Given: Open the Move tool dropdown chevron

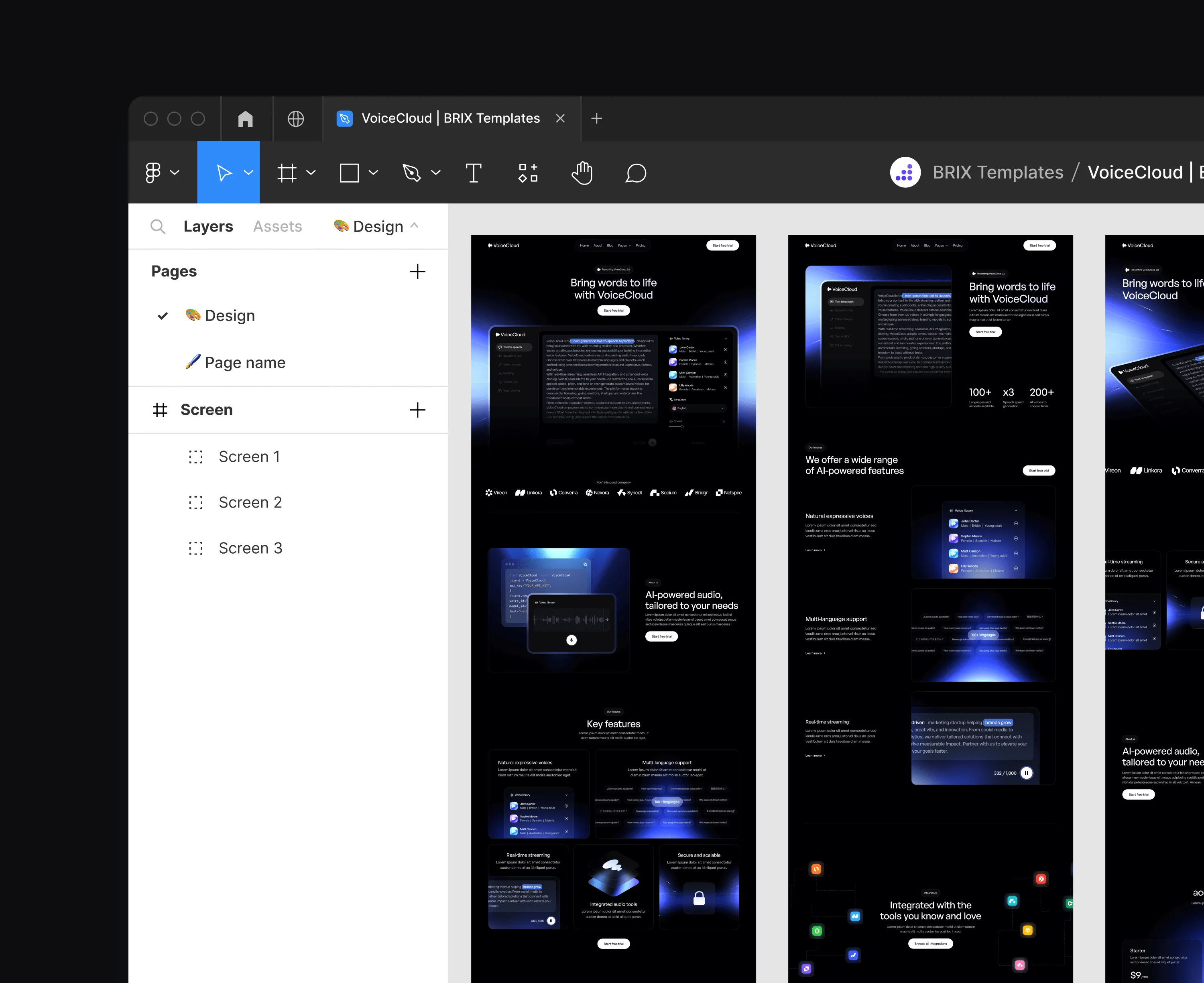Looking at the screenshot, I should point(248,173).
